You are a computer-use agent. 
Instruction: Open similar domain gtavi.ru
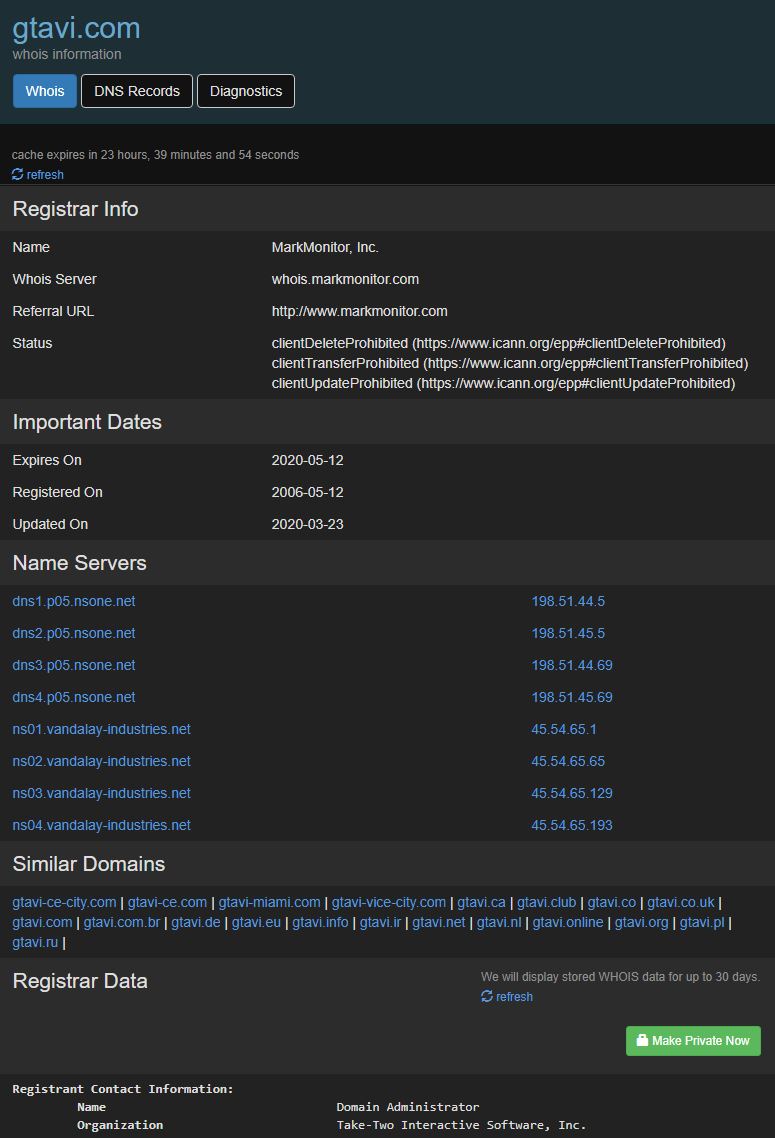tap(35, 942)
